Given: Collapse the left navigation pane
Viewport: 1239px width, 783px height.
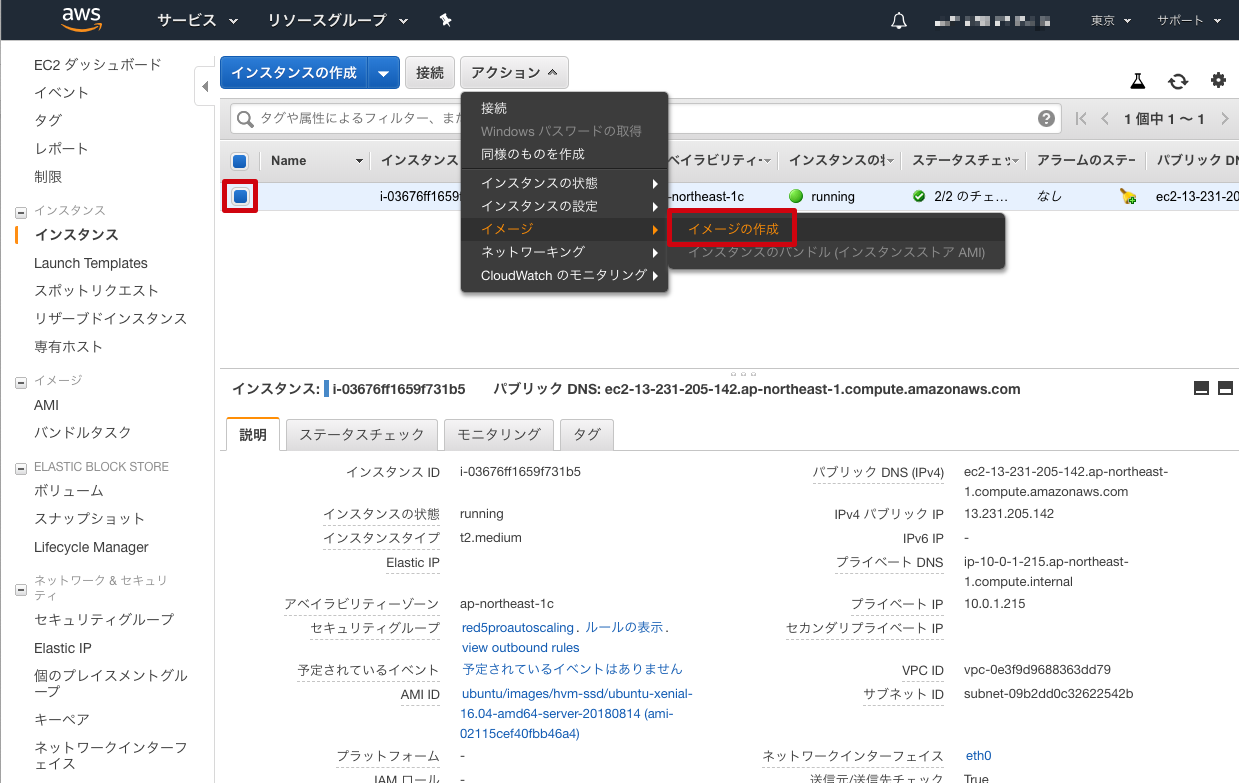Looking at the screenshot, I should click(205, 86).
